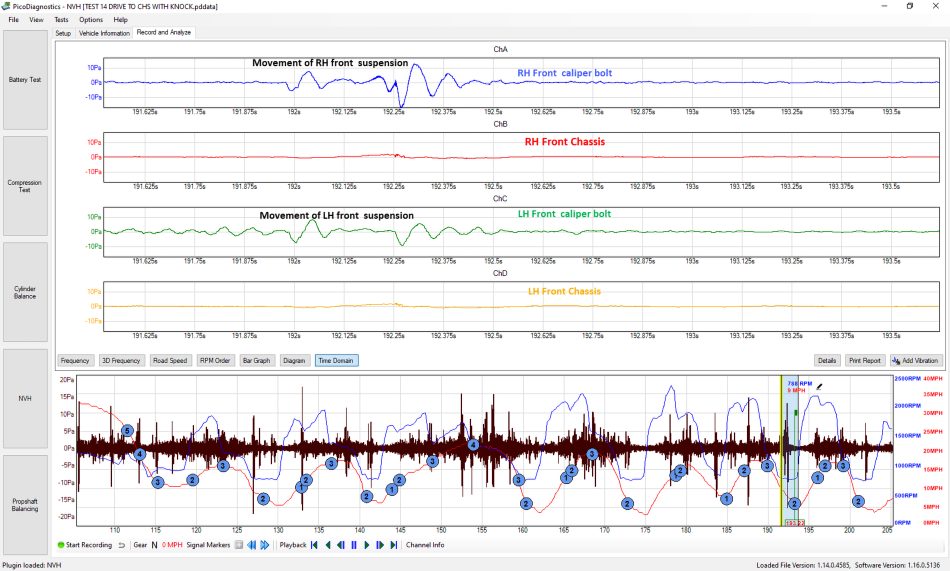The height and width of the screenshot is (571, 950).
Task: Click the Print Report button
Action: 865,361
